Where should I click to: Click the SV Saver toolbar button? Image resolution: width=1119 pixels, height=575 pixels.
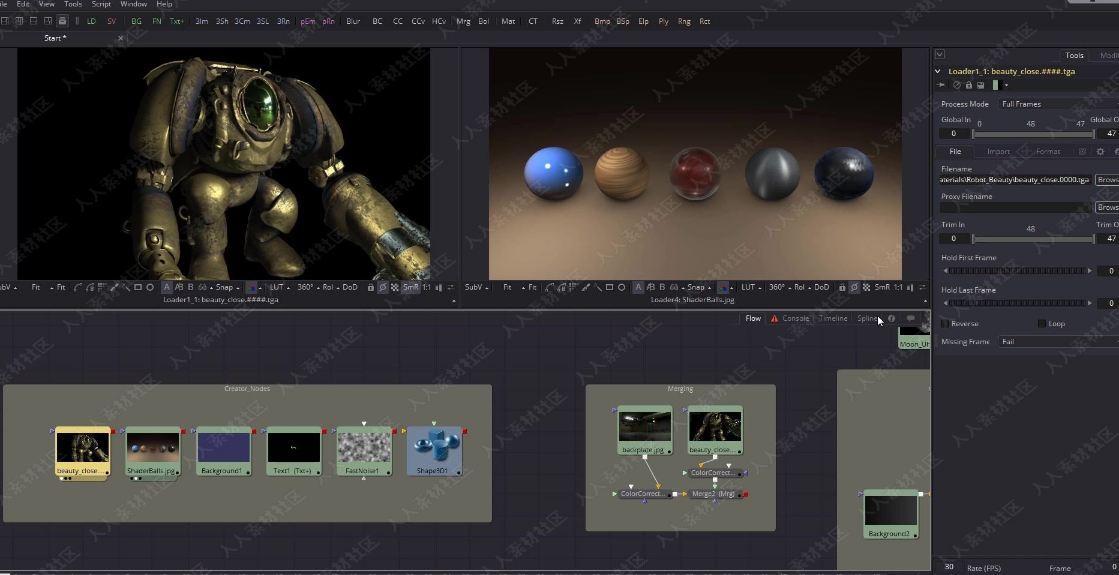point(111,21)
